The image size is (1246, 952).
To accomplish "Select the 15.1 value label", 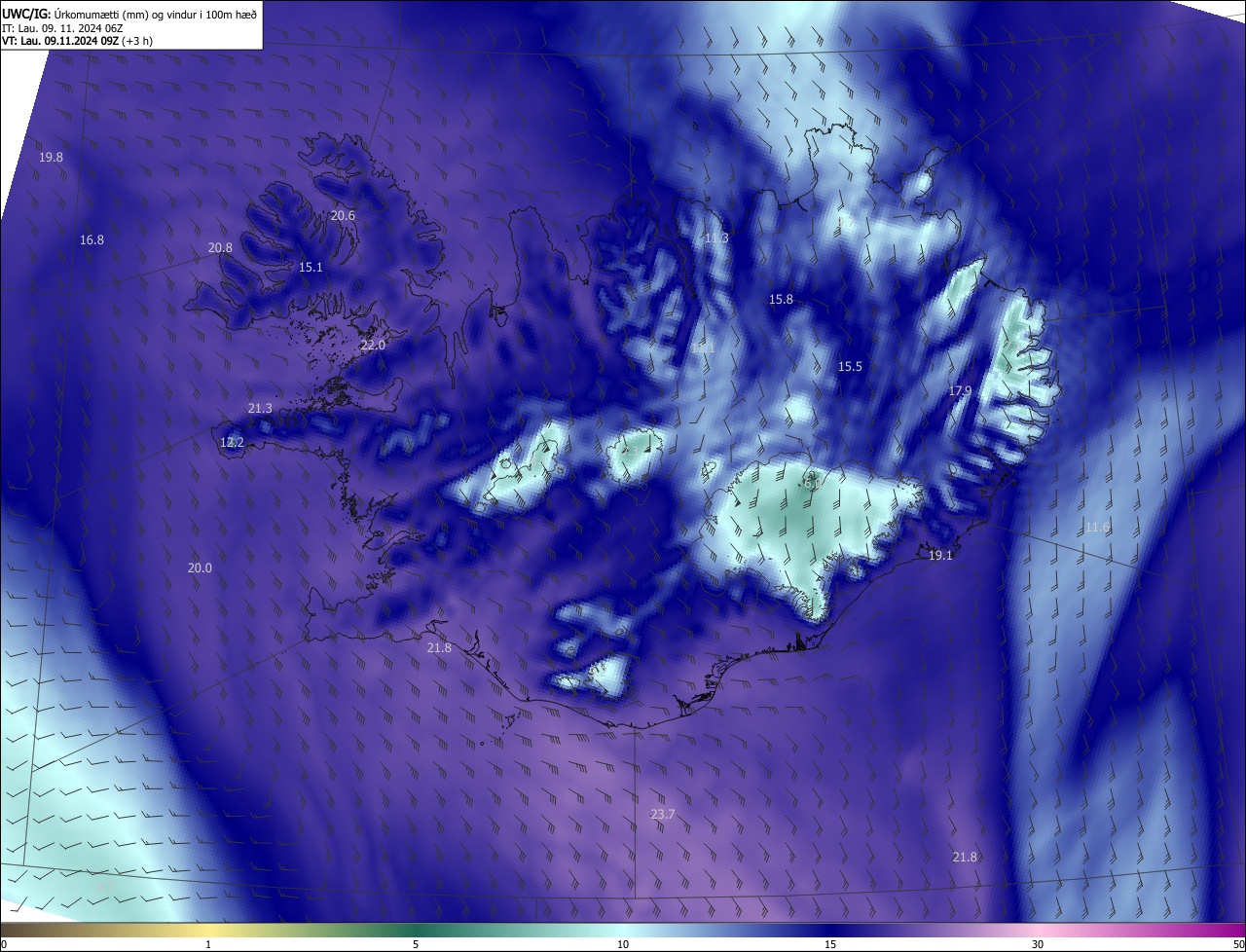I will click(x=311, y=268).
